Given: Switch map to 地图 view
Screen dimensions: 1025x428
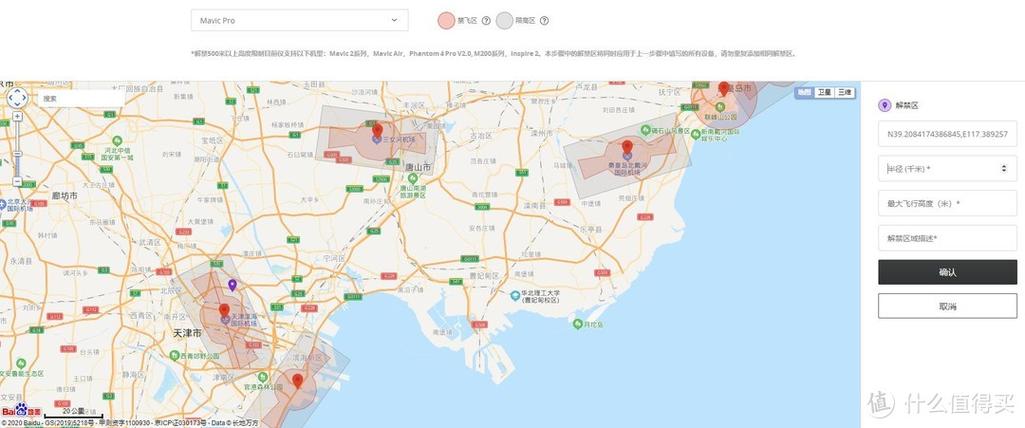Looking at the screenshot, I should click(x=803, y=92).
